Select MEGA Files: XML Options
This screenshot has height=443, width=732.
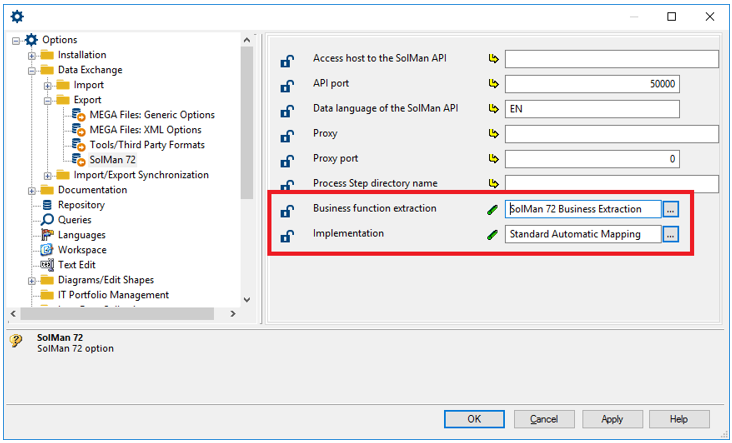145,130
